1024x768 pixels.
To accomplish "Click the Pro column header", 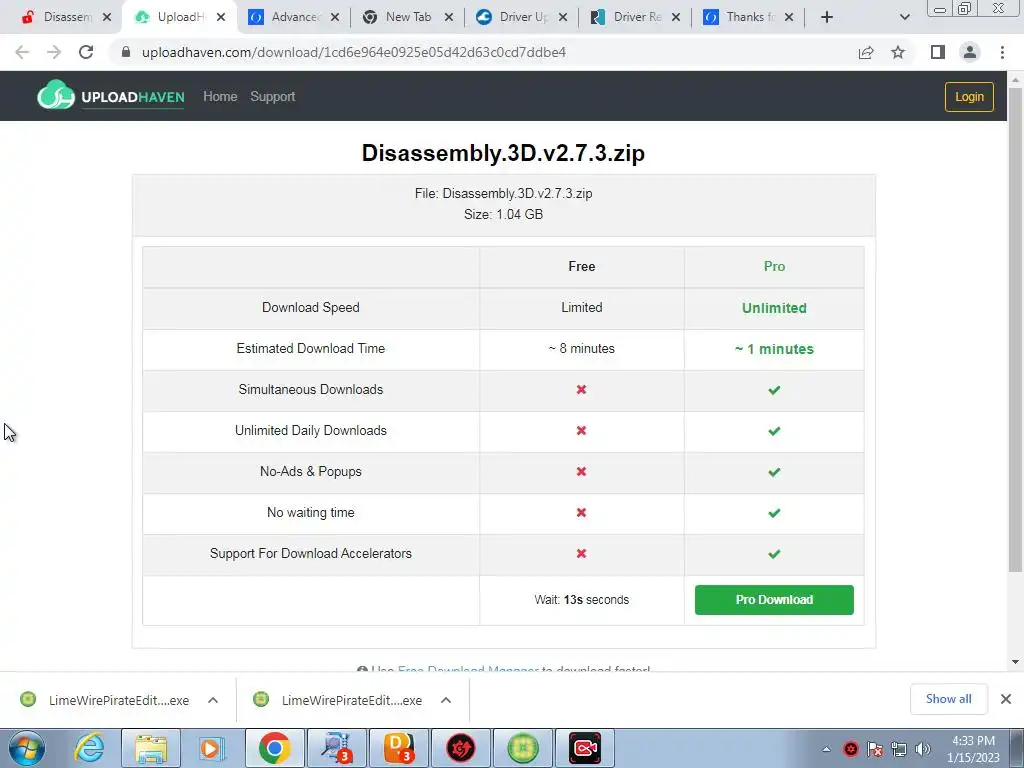I will click(774, 266).
